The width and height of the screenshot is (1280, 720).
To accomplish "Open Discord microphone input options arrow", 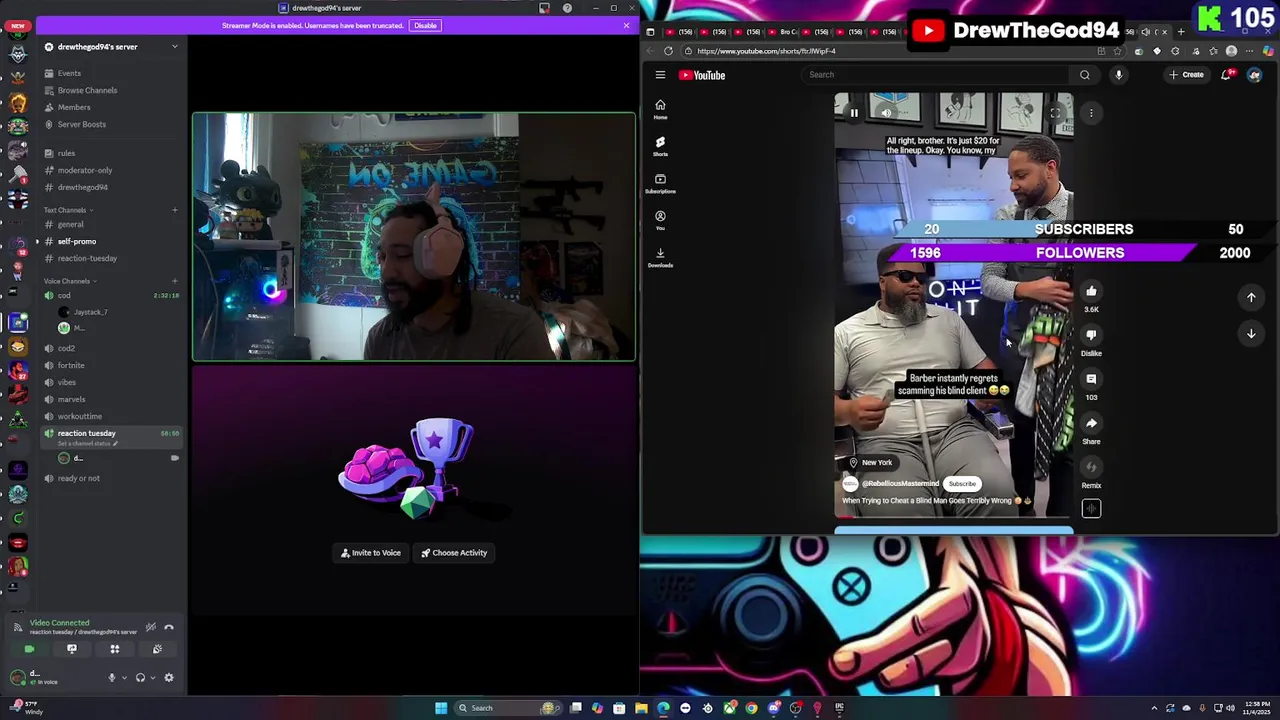I will pyautogui.click(x=124, y=678).
